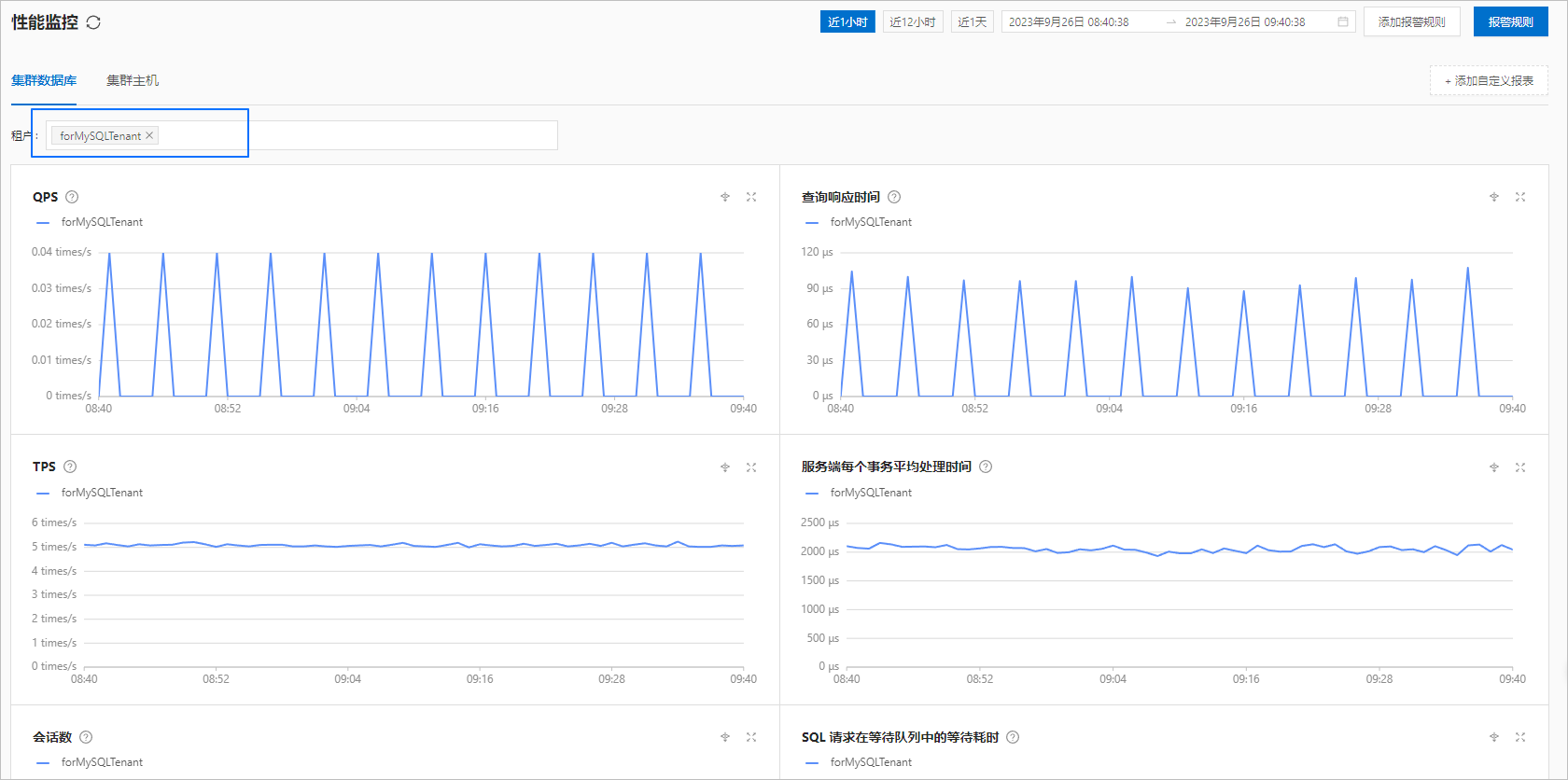Click the 6 times/s axis label
The height and width of the screenshot is (780, 1568).
54,522
